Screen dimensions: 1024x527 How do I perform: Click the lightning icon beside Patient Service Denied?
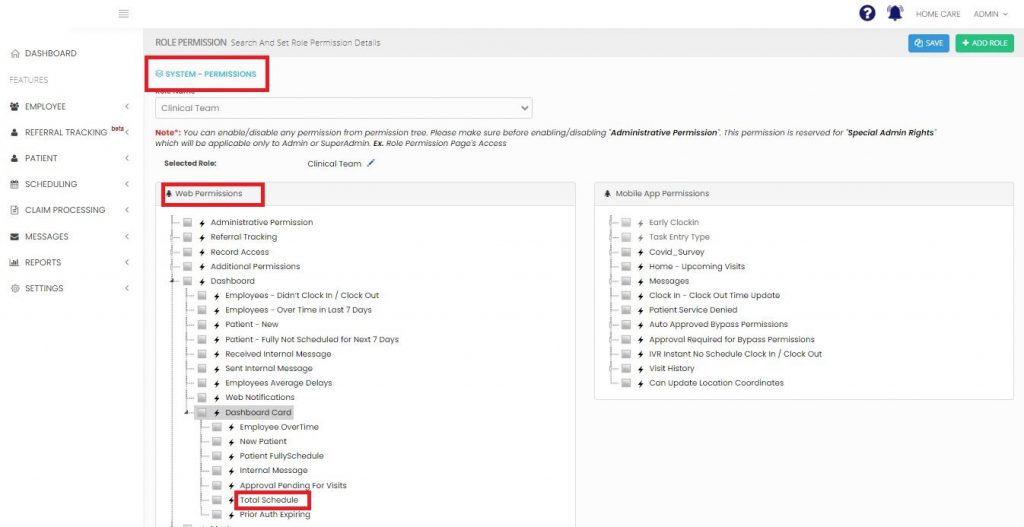[x=641, y=310]
